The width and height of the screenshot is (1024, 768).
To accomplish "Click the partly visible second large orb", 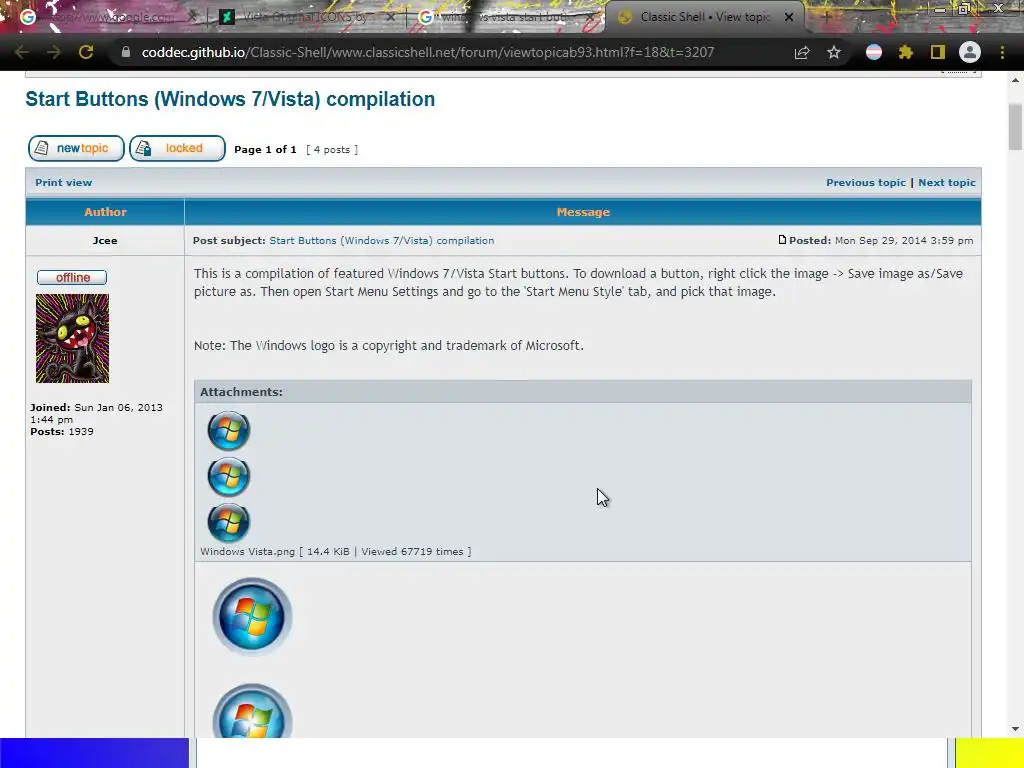I will tap(252, 711).
